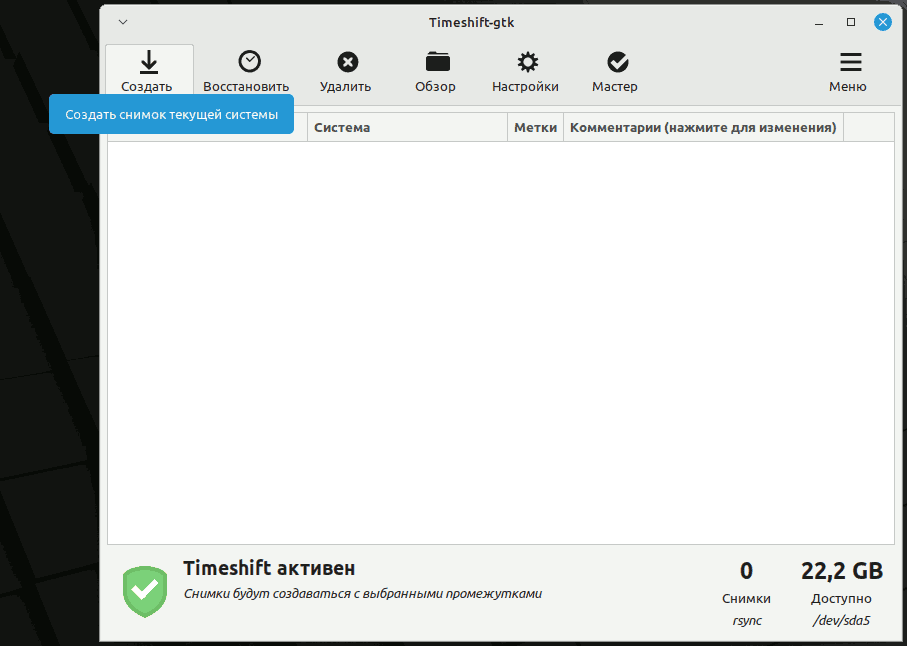This screenshot has width=907, height=646.
Task: Click the 'Снимки' label under the count
Action: (x=747, y=599)
